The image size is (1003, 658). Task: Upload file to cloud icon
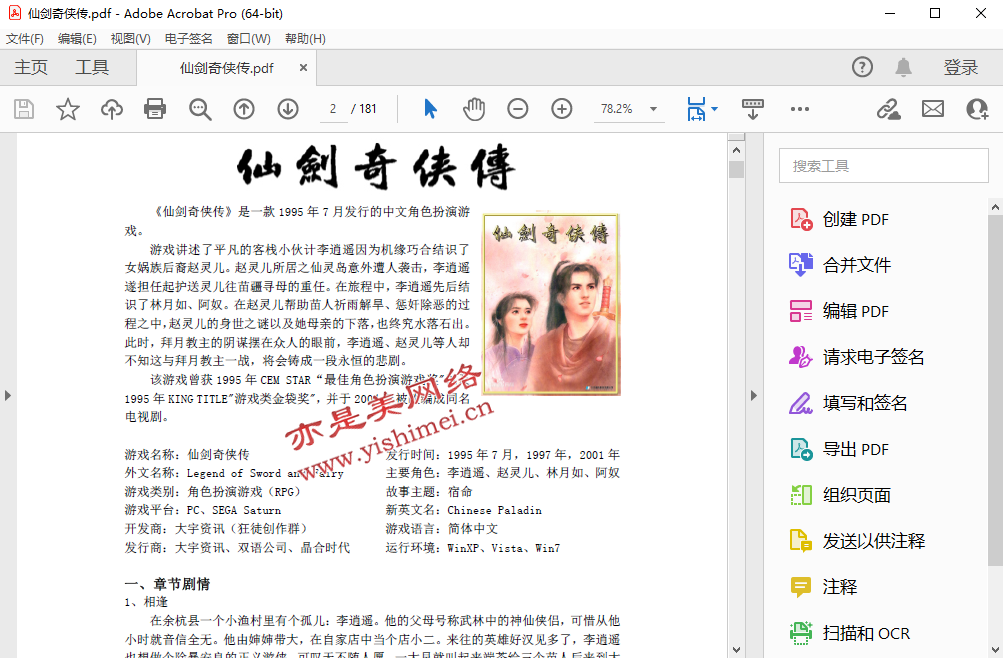pos(112,109)
